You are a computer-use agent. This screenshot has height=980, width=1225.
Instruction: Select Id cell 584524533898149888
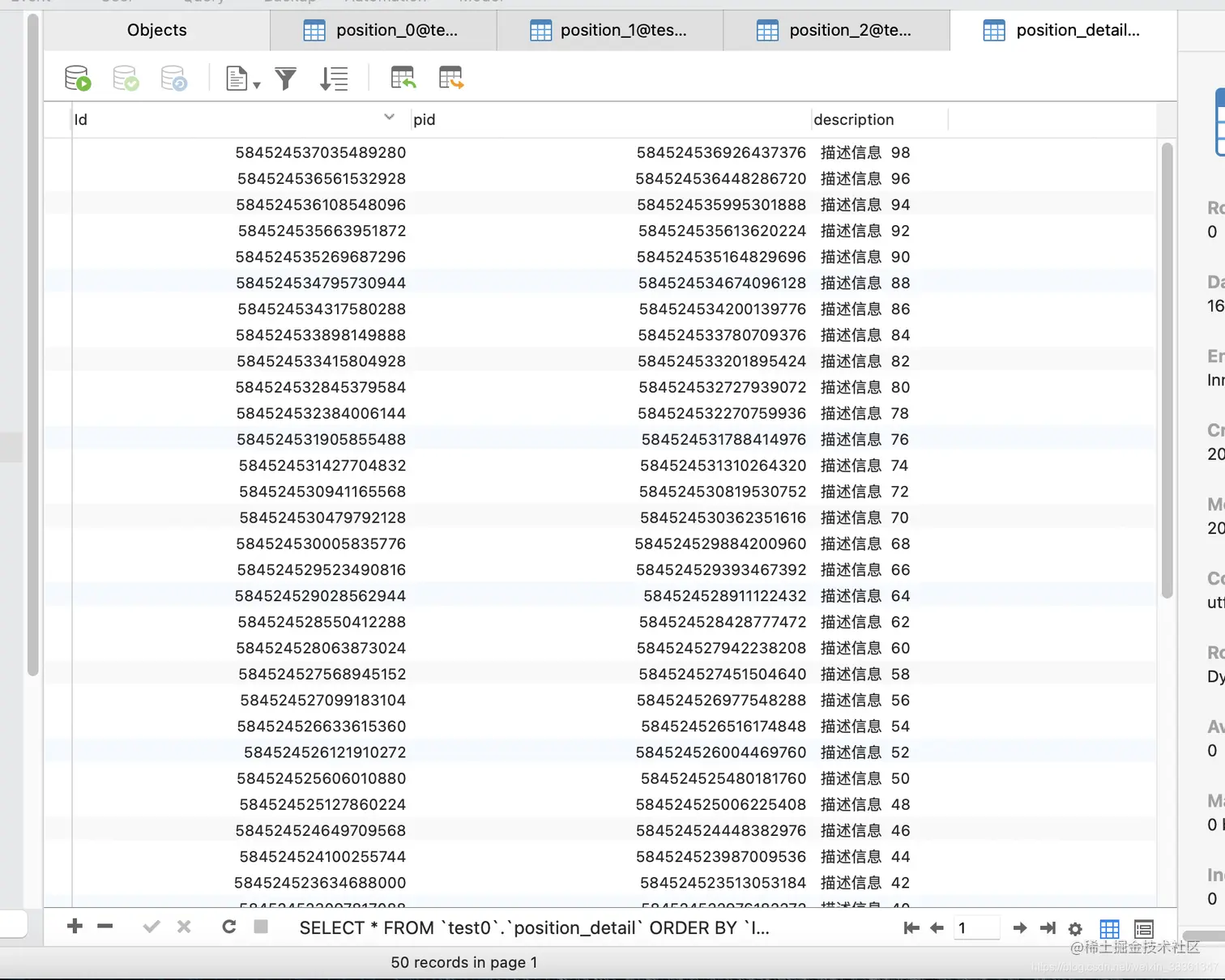click(x=241, y=334)
